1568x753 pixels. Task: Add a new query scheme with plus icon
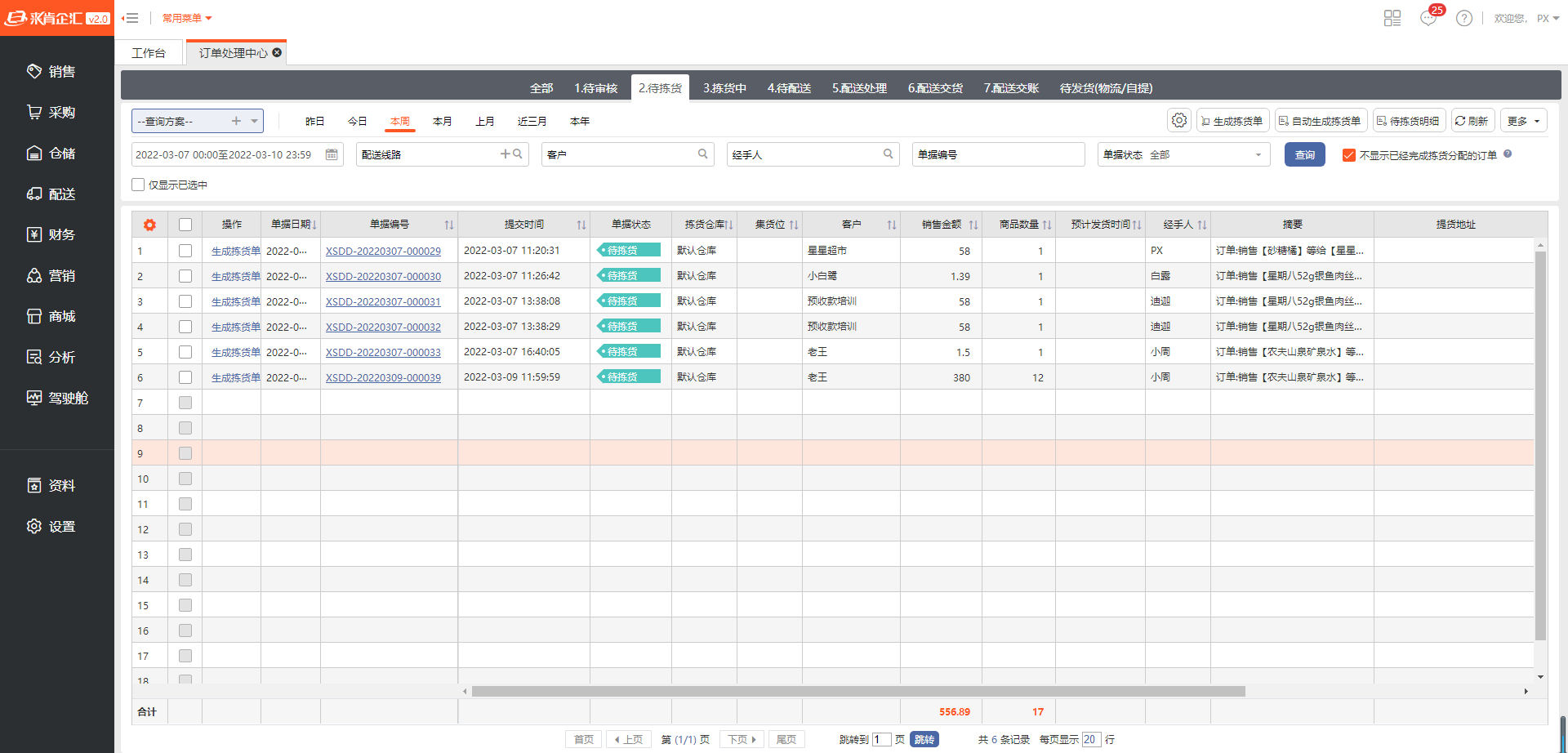[x=236, y=121]
